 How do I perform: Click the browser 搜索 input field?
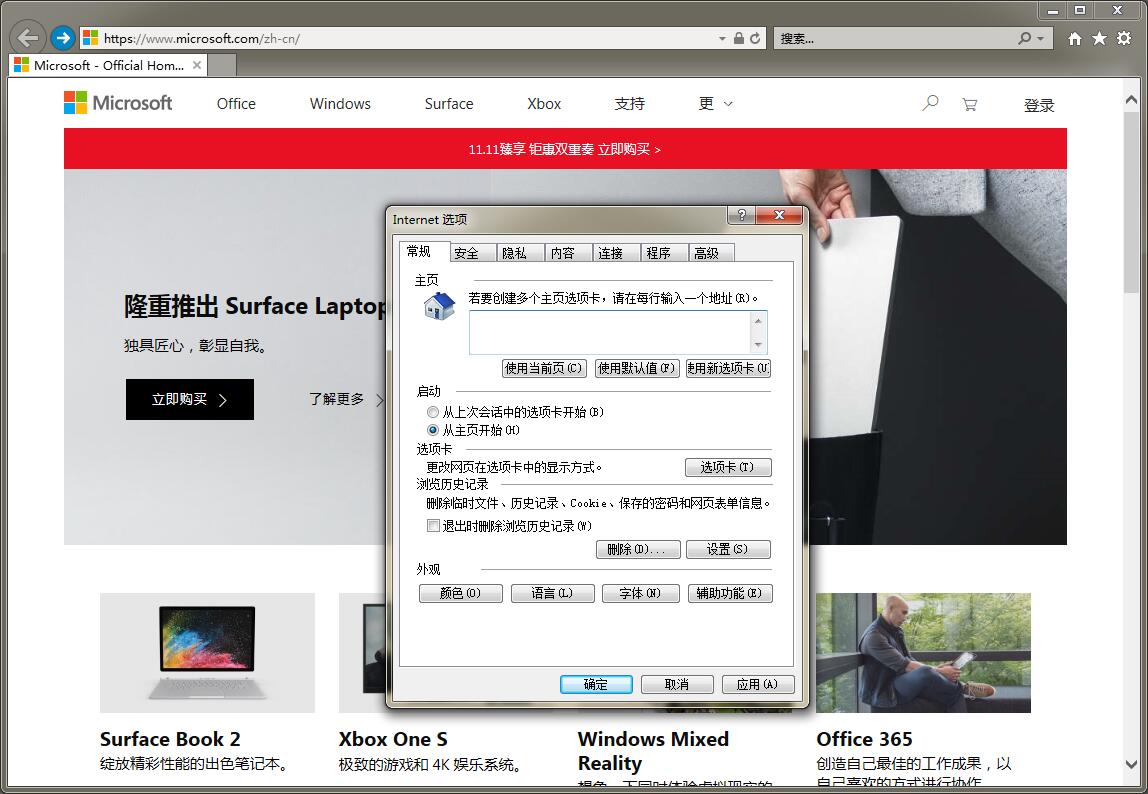[x=895, y=38]
